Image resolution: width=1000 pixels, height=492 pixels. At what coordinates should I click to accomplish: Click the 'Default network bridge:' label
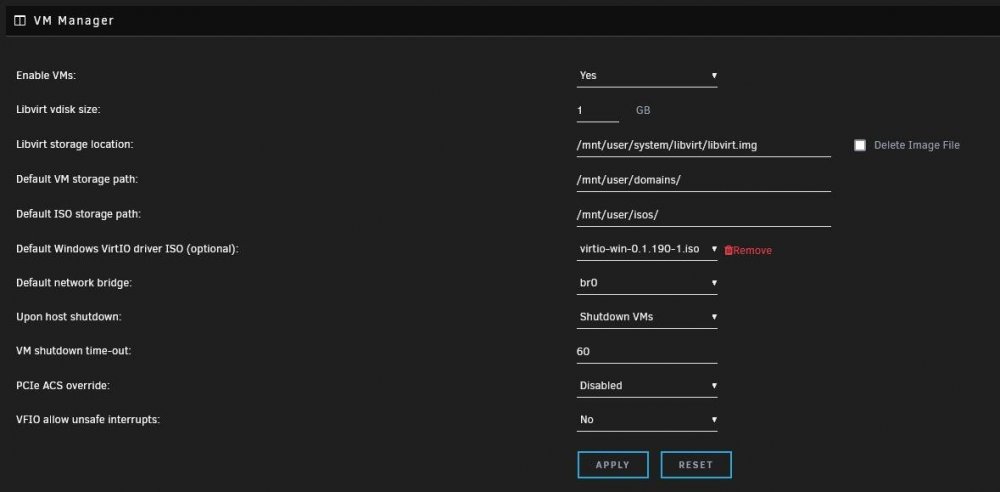74,283
